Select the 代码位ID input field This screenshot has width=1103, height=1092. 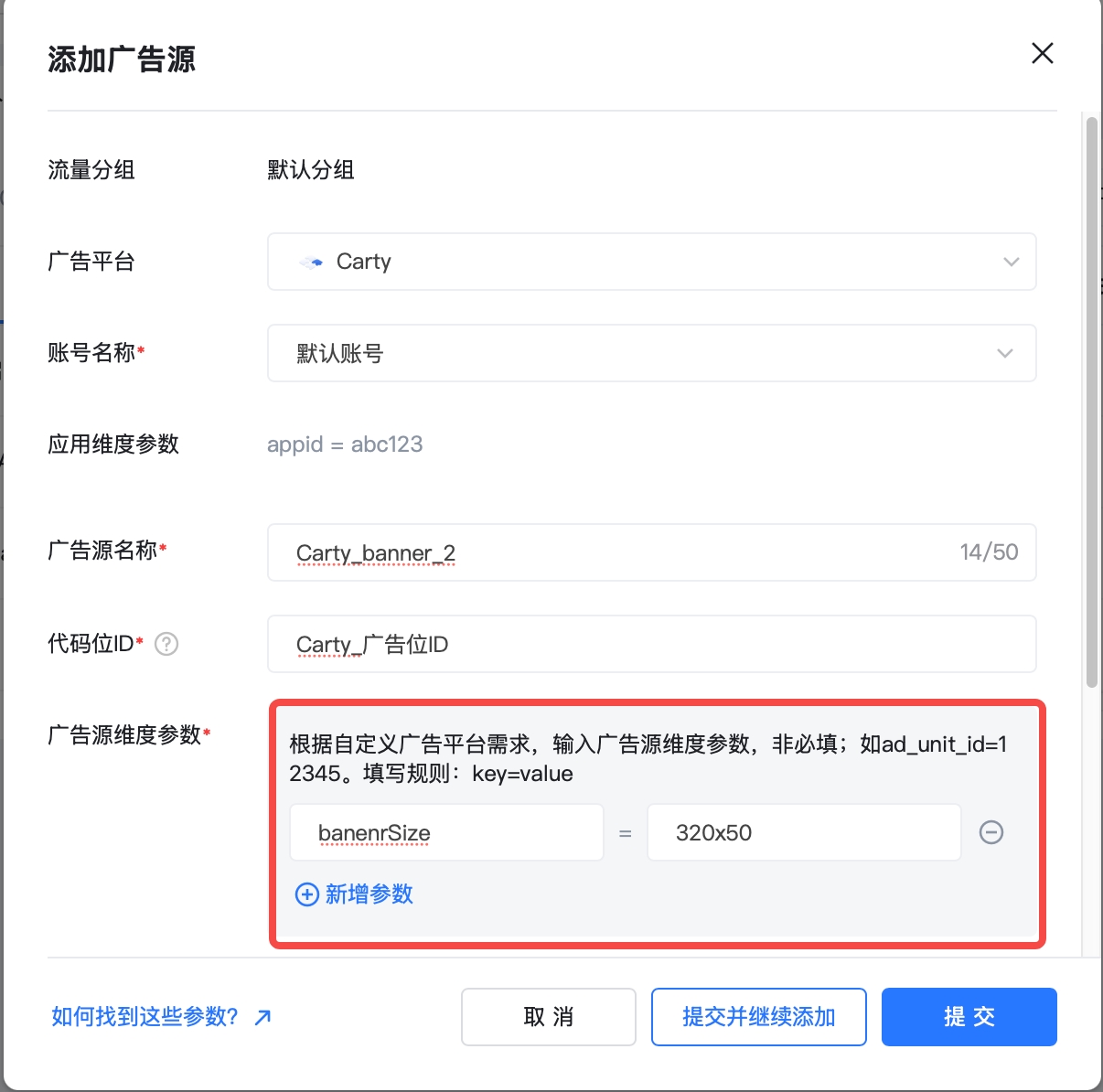[x=651, y=644]
